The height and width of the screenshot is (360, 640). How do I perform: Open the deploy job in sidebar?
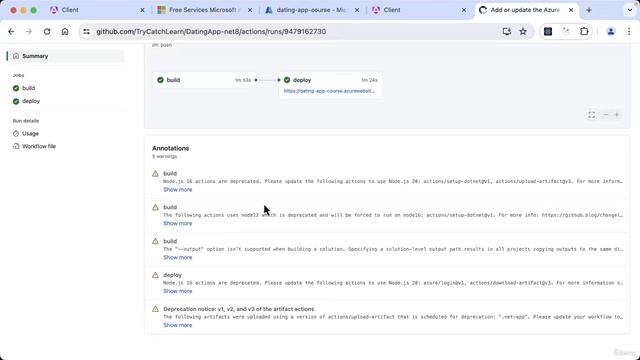(31, 101)
